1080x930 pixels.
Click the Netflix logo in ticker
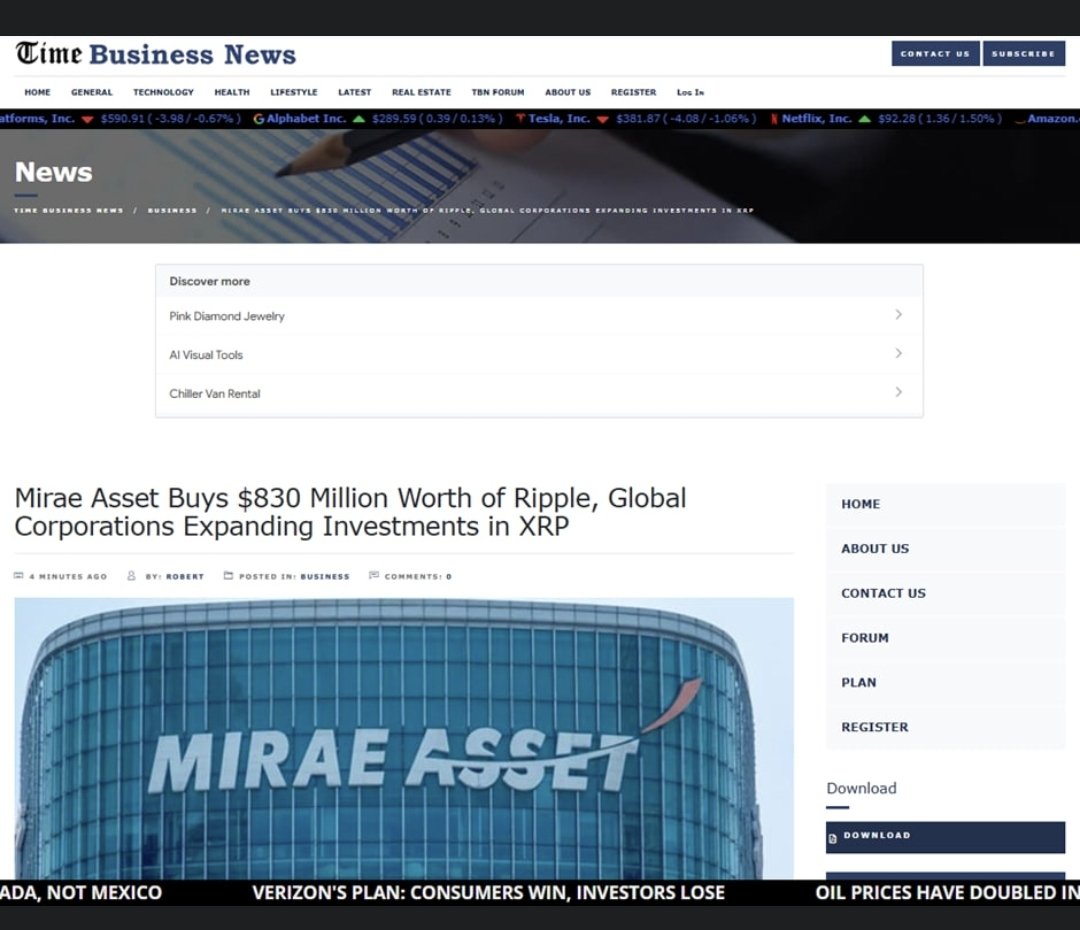pyautogui.click(x=774, y=118)
